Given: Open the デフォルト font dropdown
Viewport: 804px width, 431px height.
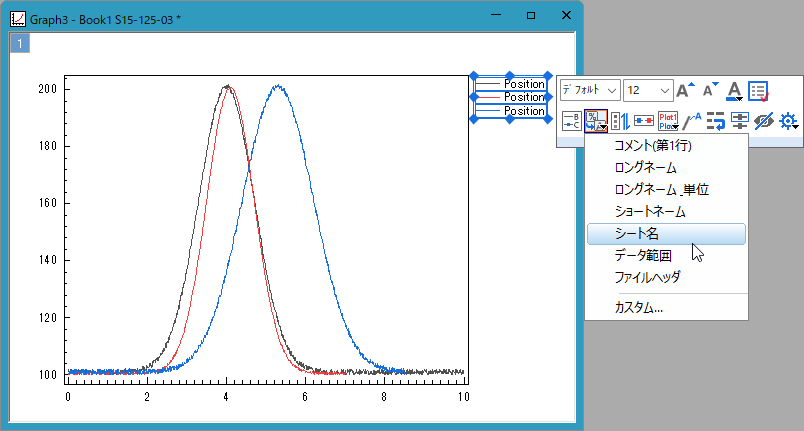Looking at the screenshot, I should tap(590, 90).
